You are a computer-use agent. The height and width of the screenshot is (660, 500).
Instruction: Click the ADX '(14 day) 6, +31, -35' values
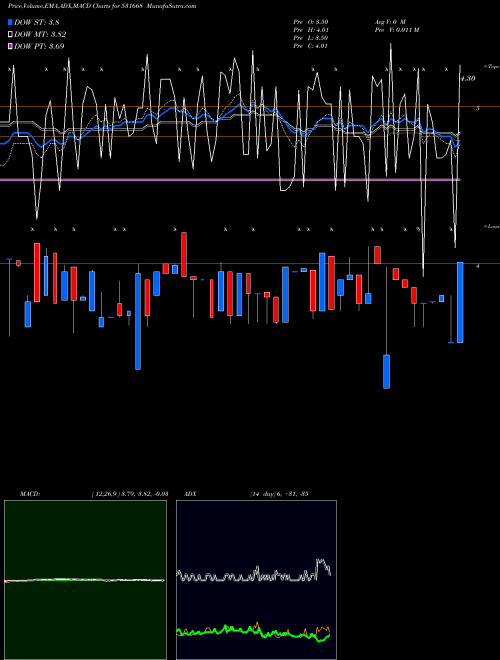coord(279,493)
